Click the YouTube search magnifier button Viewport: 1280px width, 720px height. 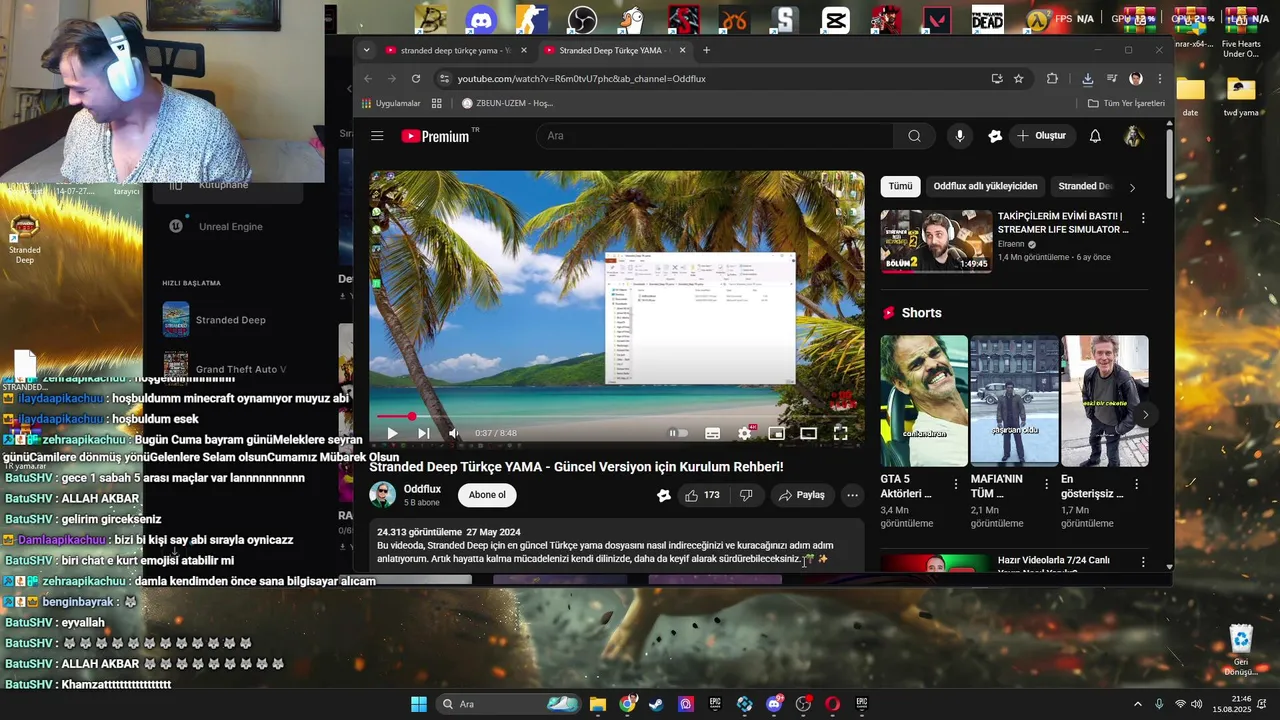coord(914,136)
